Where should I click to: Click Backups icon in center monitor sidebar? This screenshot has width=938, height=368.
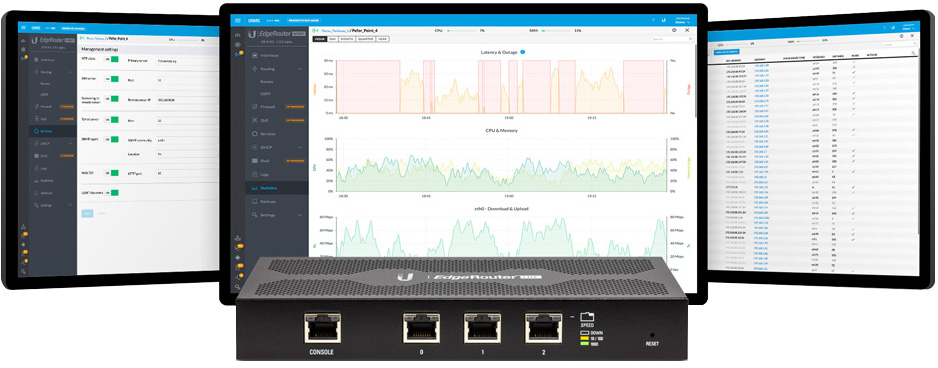click(x=254, y=202)
